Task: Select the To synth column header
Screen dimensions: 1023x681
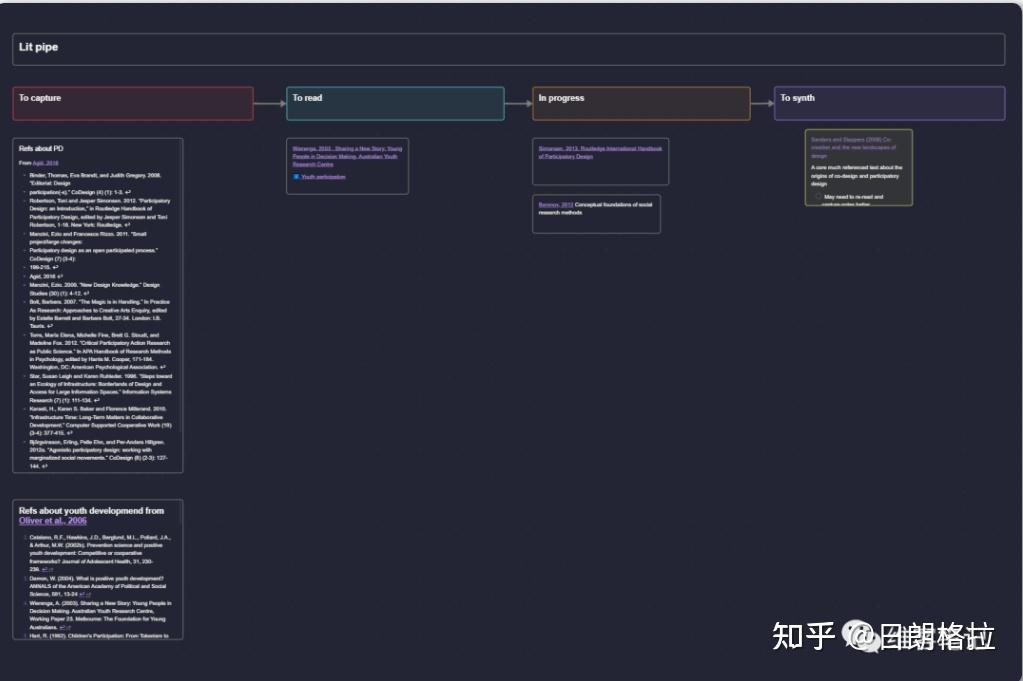Action: click(888, 102)
